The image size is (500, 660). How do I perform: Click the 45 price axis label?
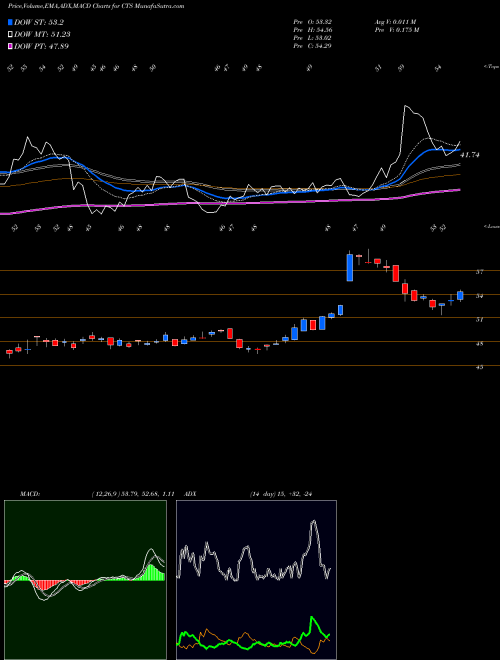pos(479,367)
